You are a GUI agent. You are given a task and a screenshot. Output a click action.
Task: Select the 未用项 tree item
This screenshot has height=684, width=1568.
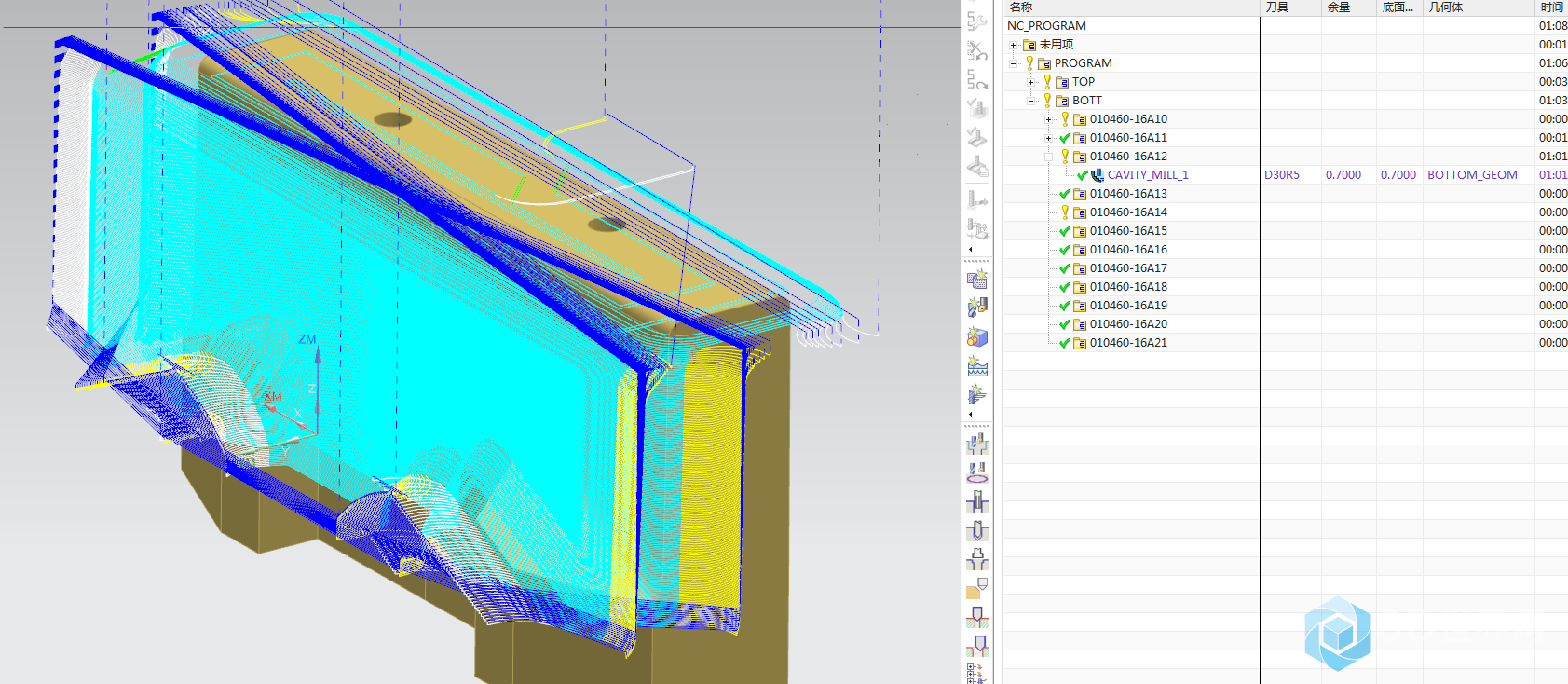tap(1057, 45)
